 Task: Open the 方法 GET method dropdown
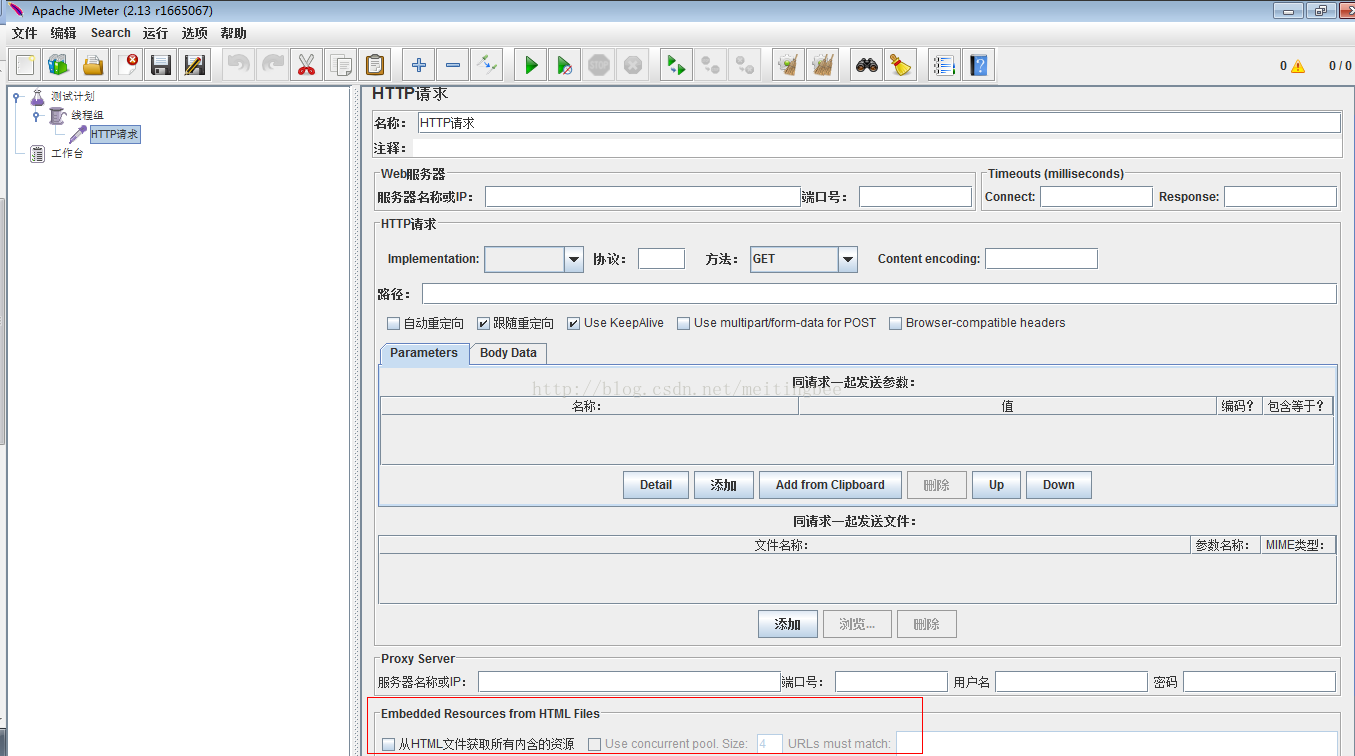point(848,259)
